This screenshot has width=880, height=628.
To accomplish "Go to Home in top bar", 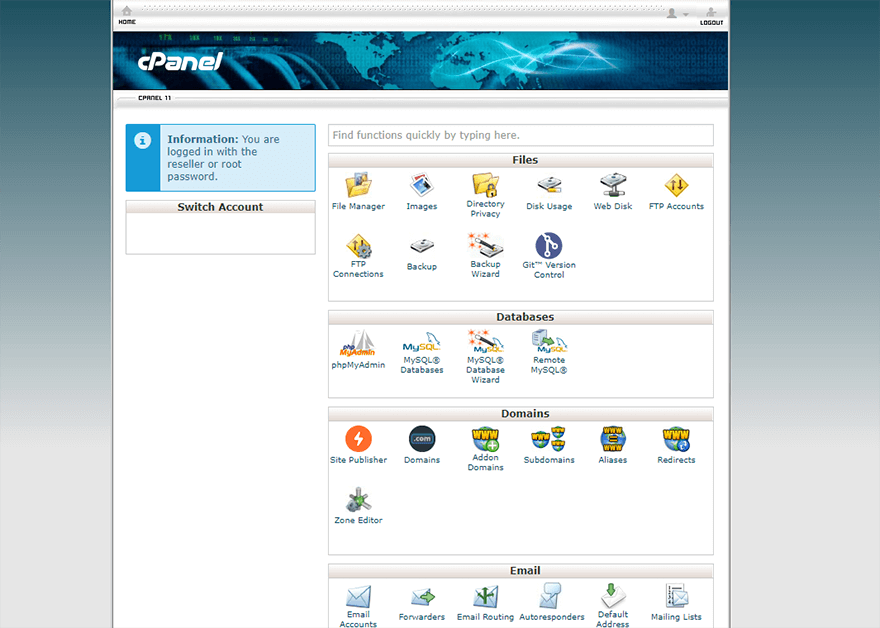I will (127, 15).
